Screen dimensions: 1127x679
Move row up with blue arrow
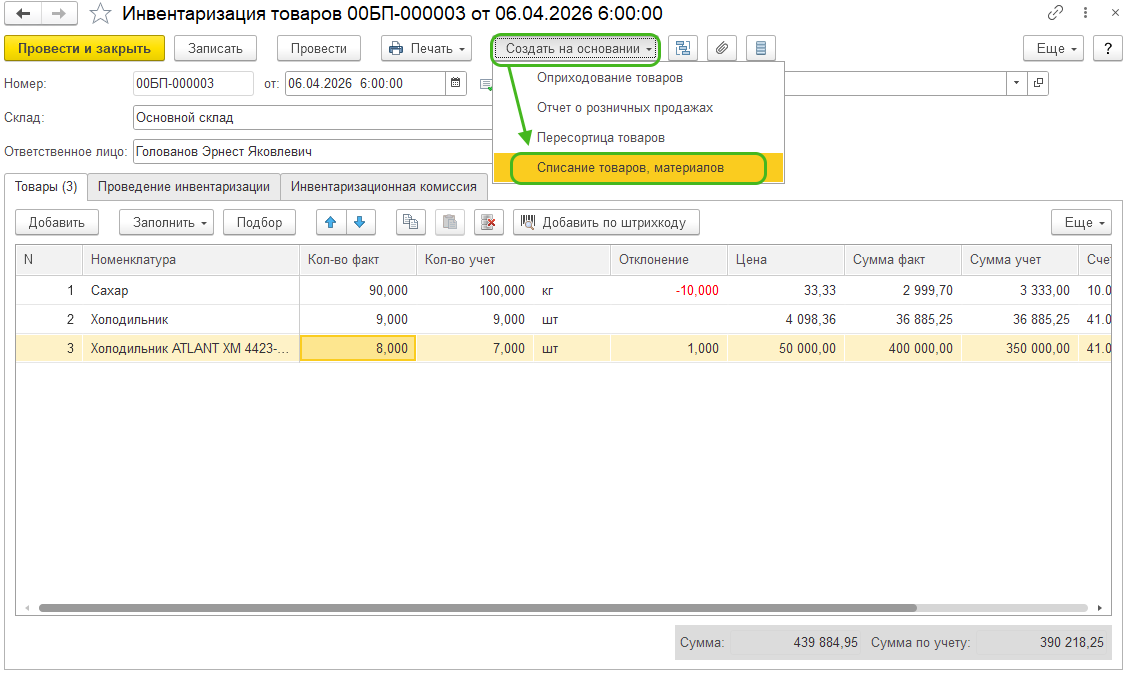pos(331,222)
